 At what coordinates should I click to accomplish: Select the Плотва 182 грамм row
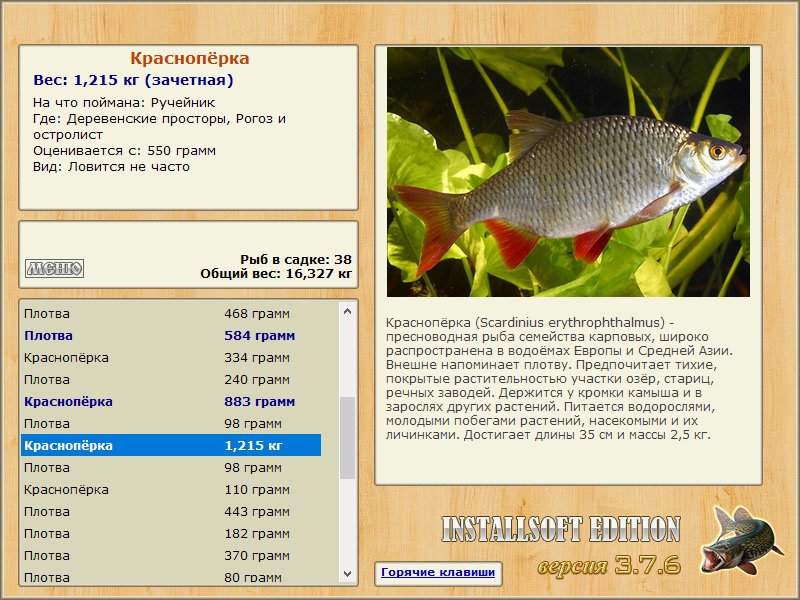tap(171, 533)
